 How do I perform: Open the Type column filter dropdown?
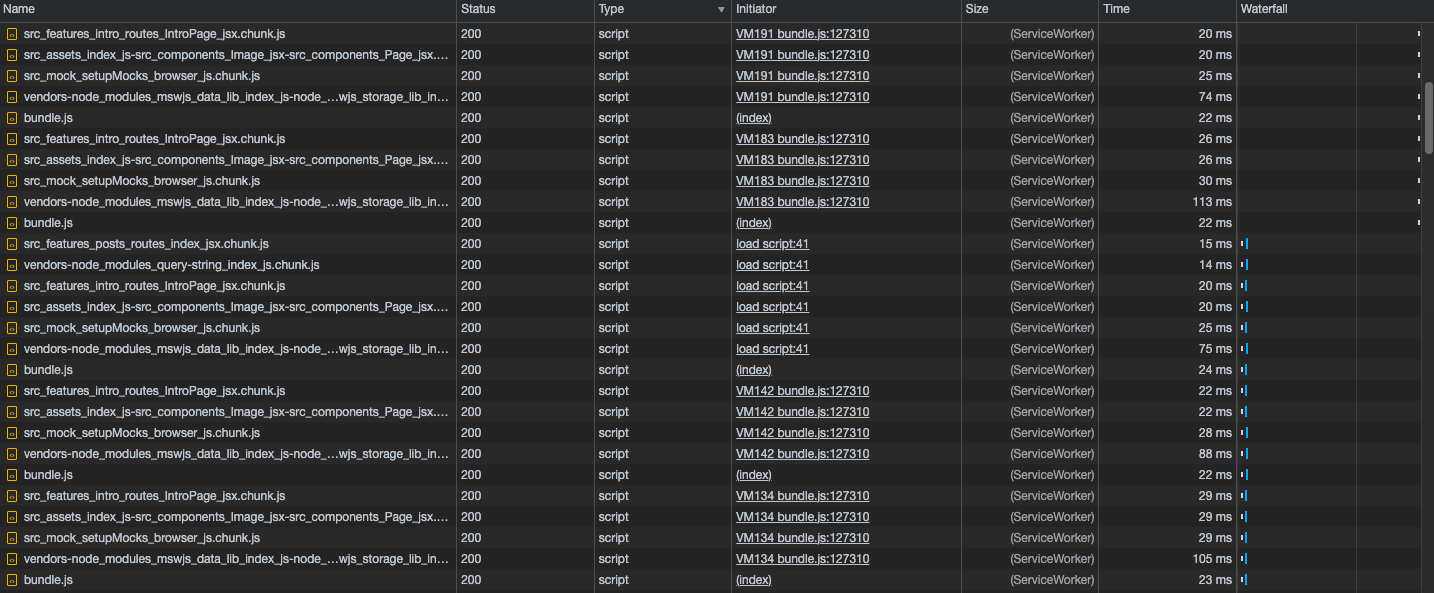point(721,9)
